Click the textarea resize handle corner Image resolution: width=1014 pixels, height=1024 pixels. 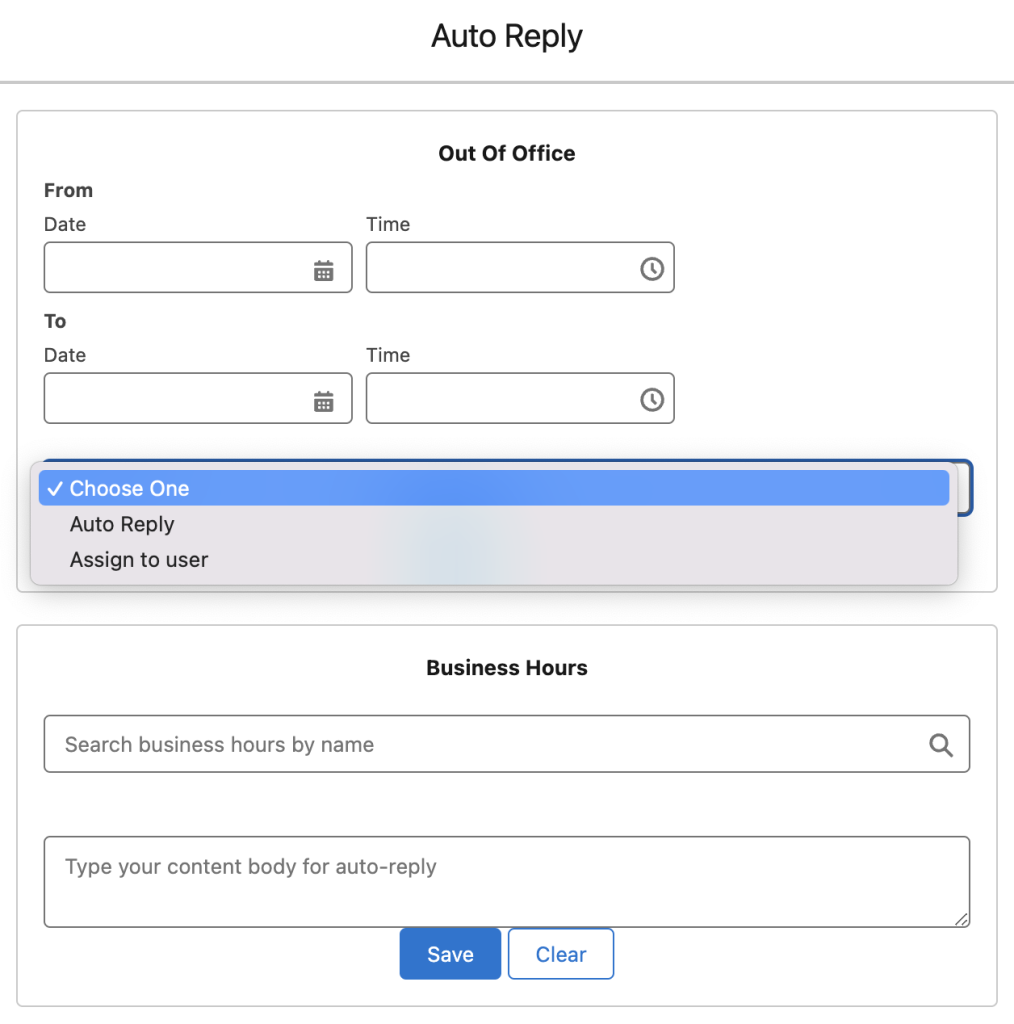(x=962, y=920)
